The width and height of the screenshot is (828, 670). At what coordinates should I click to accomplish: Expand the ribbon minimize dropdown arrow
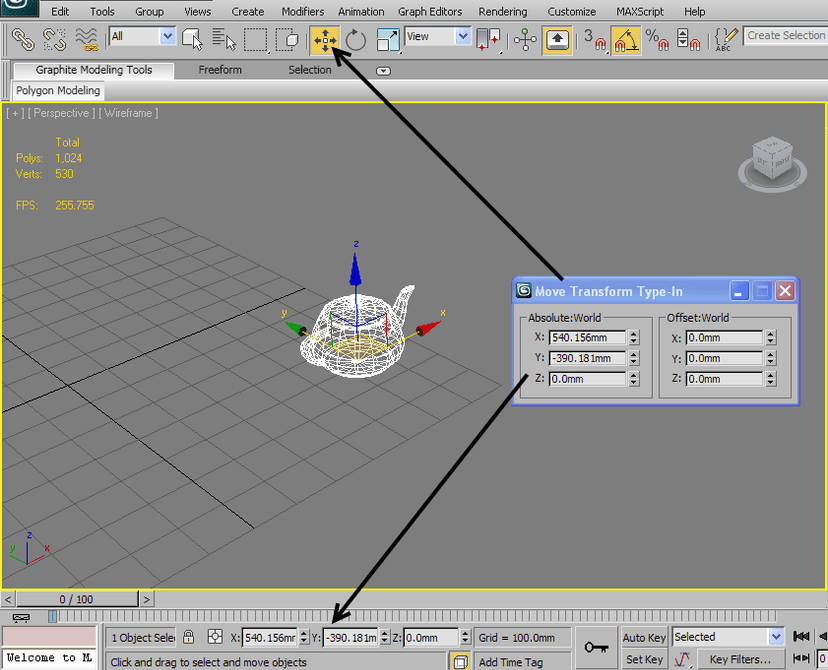click(x=383, y=71)
